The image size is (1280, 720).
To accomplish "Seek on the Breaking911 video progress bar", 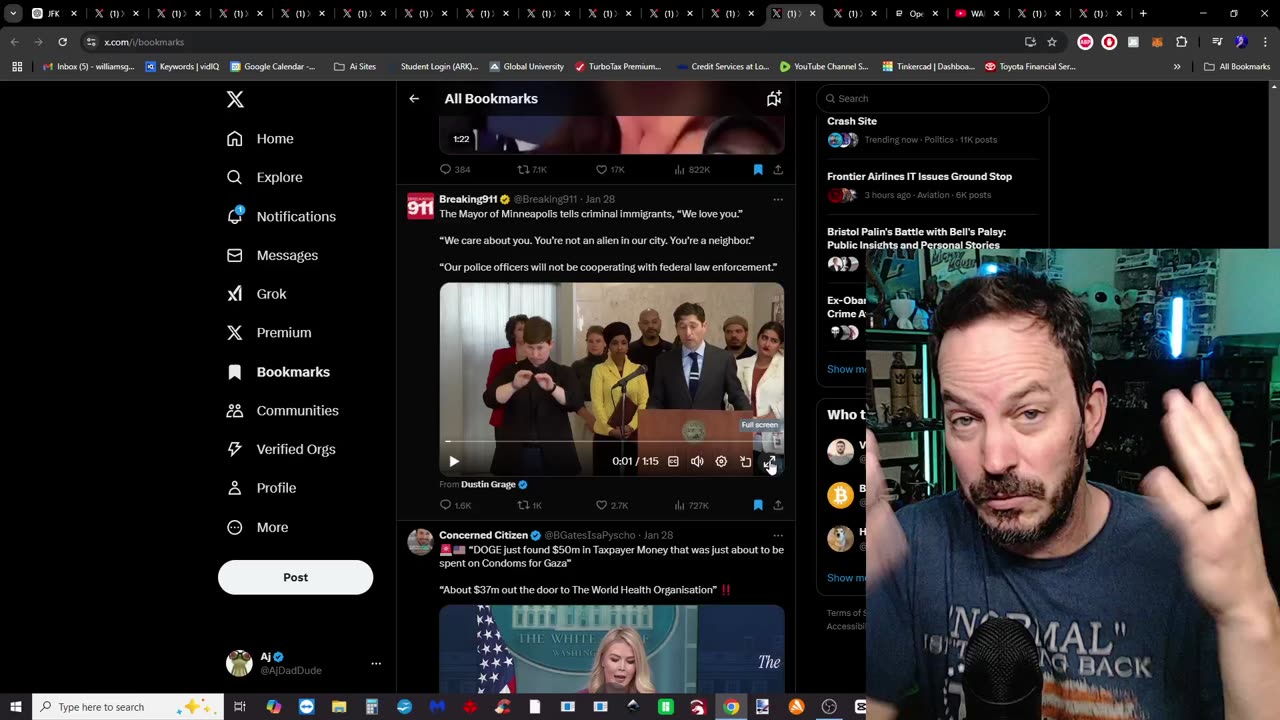I will pyautogui.click(x=611, y=441).
